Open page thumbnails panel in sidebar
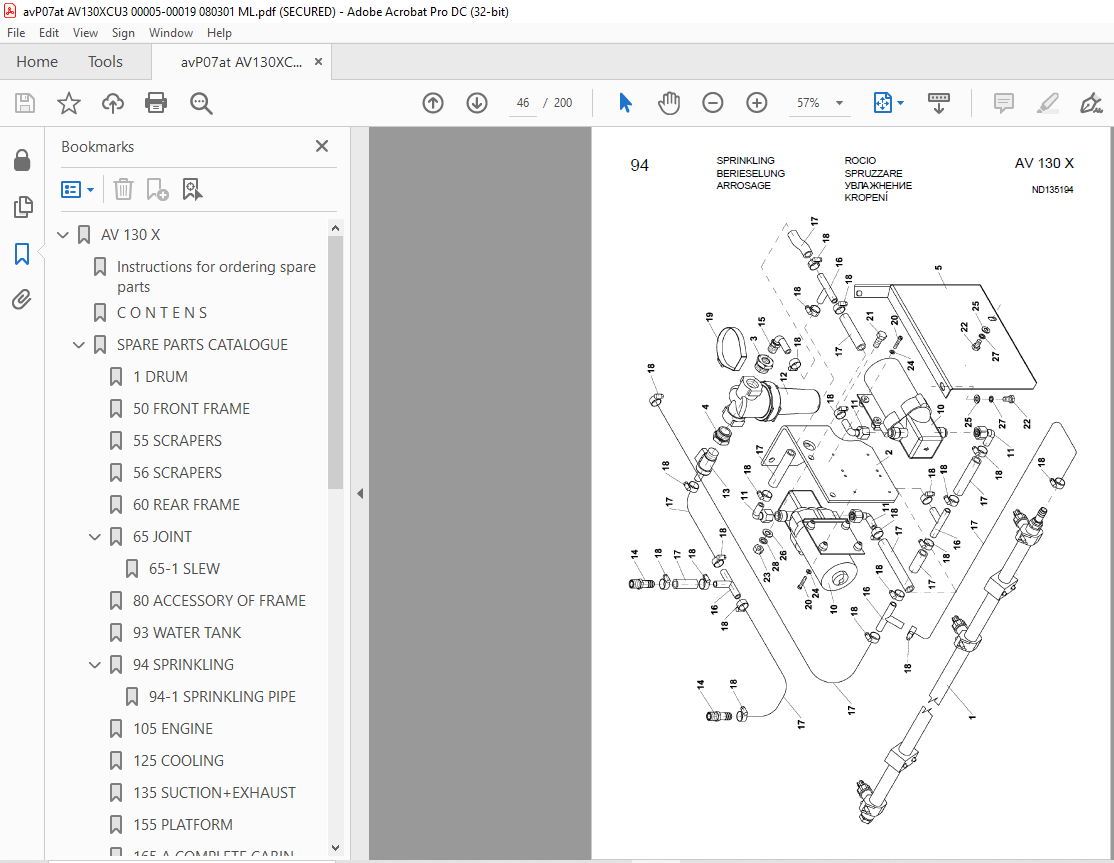This screenshot has width=1114, height=863. [23, 207]
